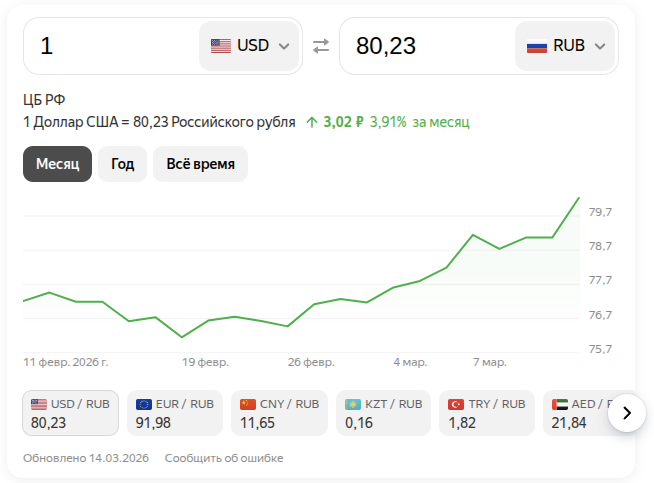Switch chart to Месяц period

(58, 164)
